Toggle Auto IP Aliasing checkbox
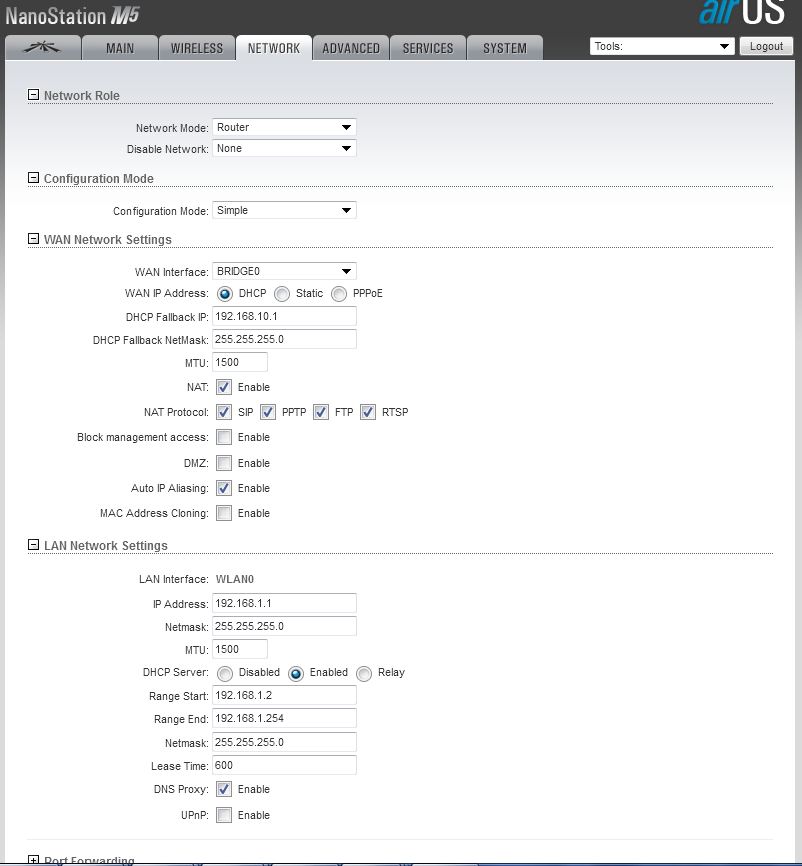Screen dimensions: 802x866 (x=224, y=488)
